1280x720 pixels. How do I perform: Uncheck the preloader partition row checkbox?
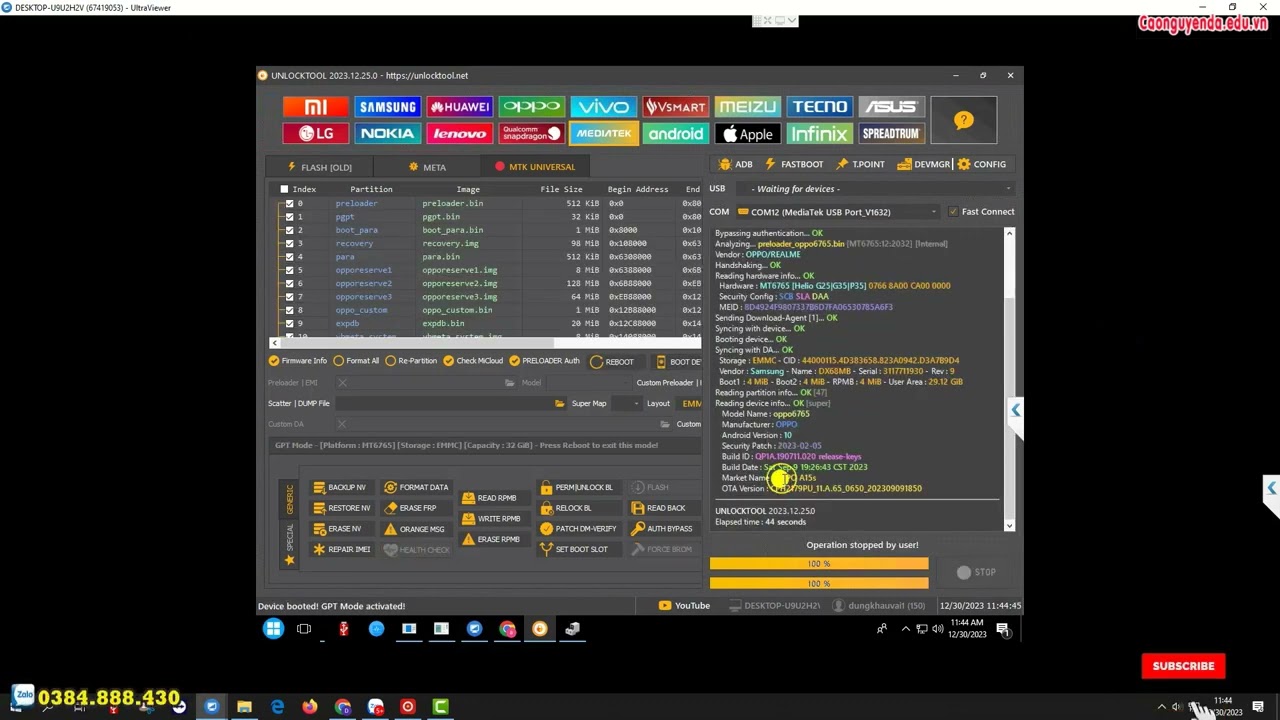[290, 204]
